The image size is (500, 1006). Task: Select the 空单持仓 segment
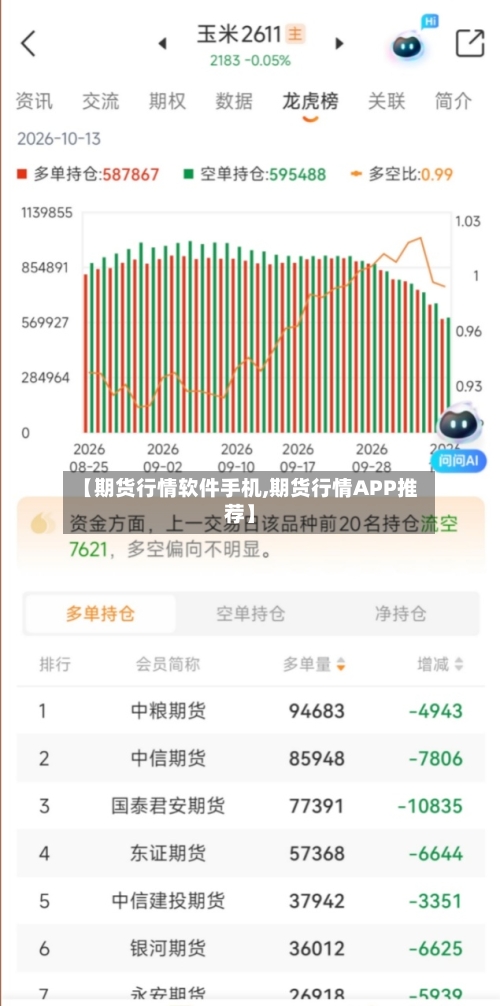tap(250, 614)
